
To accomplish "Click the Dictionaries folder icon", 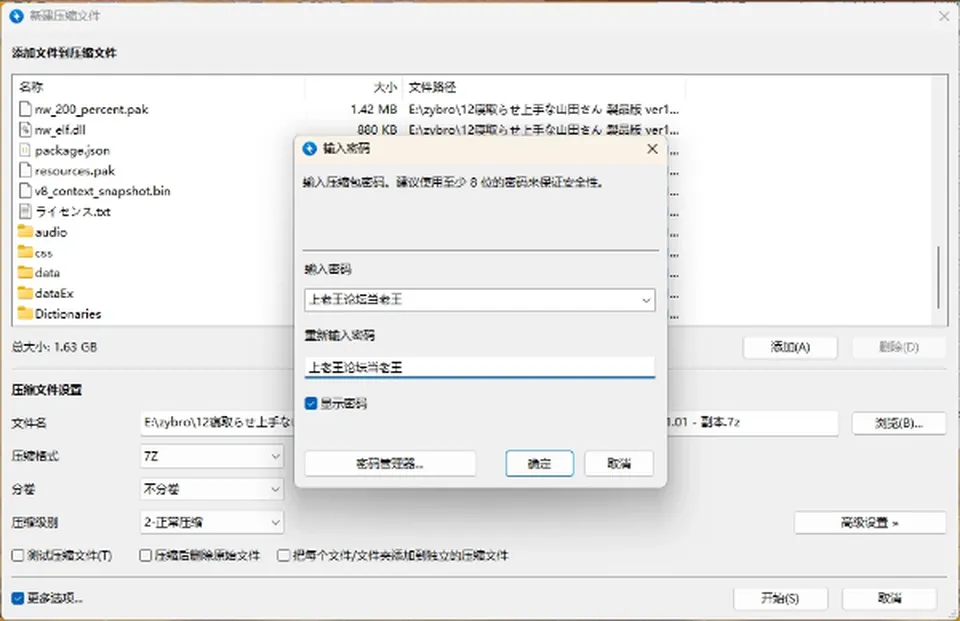I will pos(25,313).
